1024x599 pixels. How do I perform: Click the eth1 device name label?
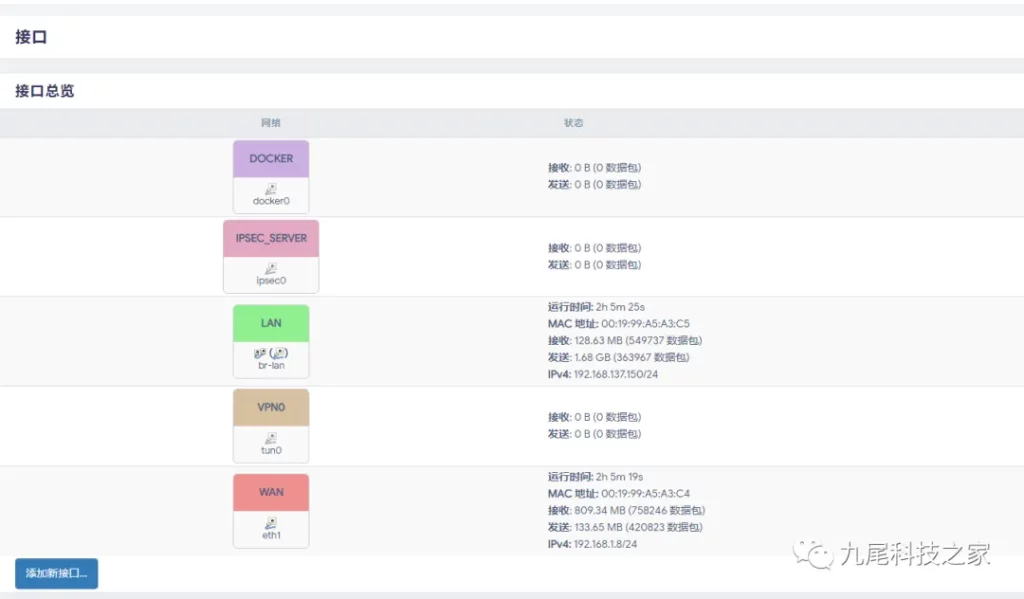coord(271,536)
